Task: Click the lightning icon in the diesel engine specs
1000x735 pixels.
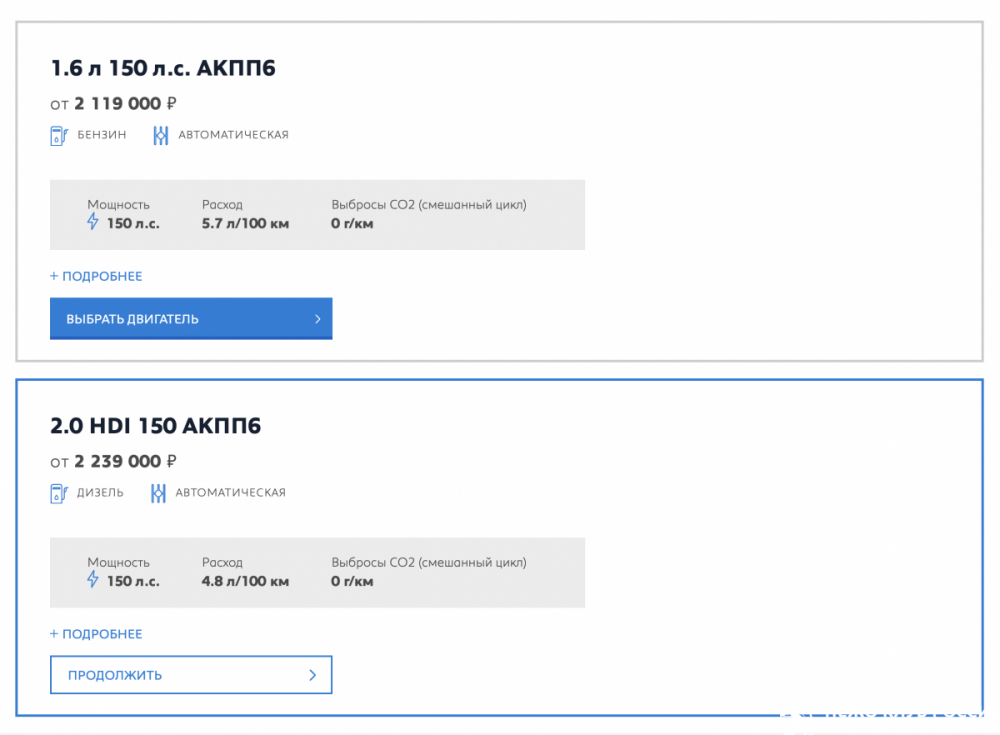Action: click(94, 581)
